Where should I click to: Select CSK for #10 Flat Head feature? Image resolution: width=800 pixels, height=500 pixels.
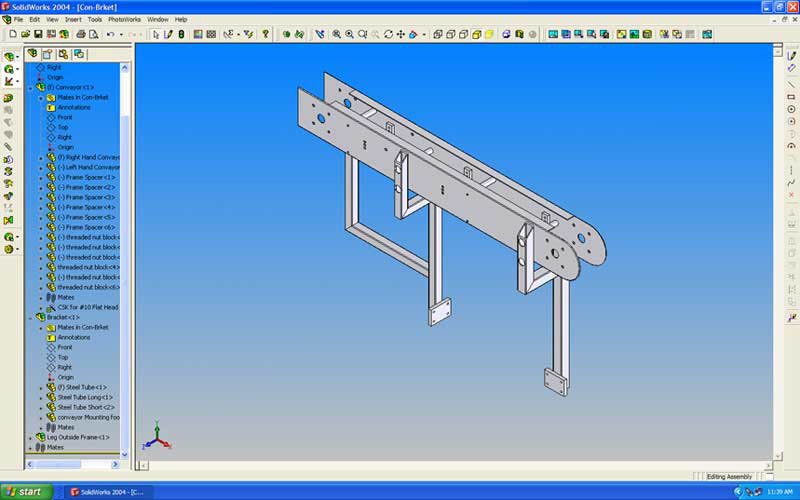pos(88,307)
